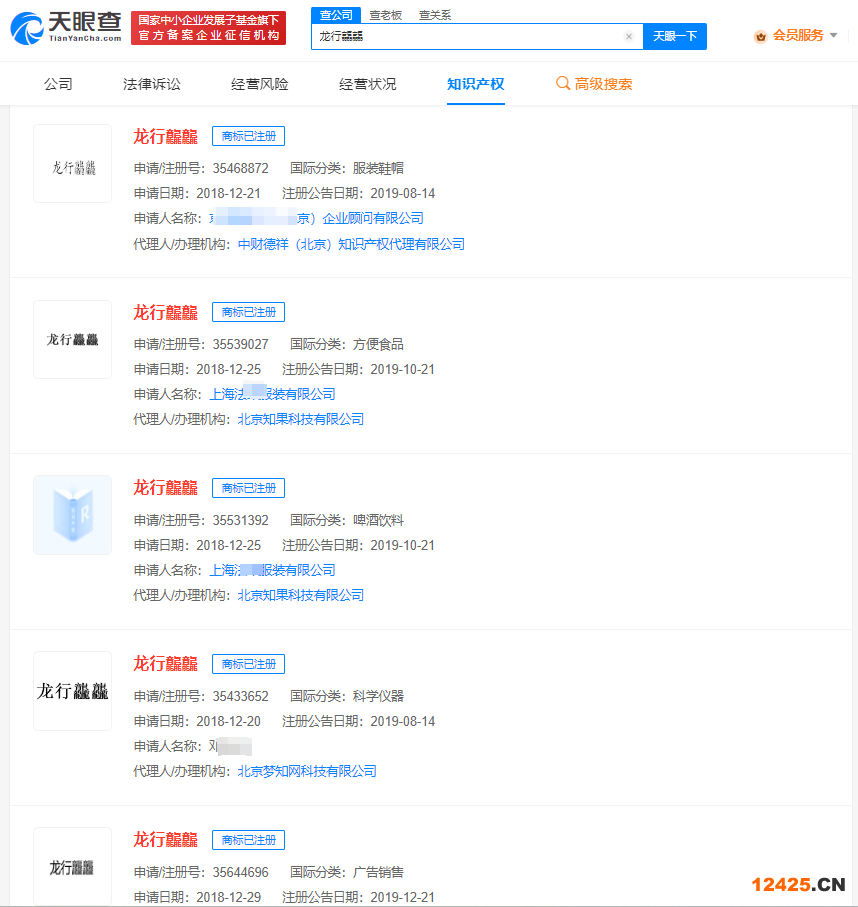Open the 法律诉讼 tab
The width and height of the screenshot is (858, 907).
tap(152, 84)
